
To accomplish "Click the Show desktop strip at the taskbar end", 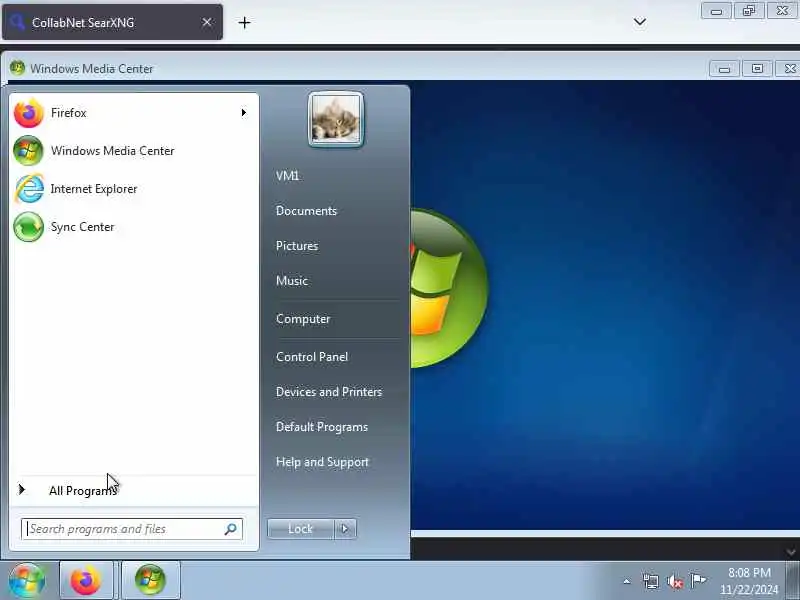I will pos(793,581).
